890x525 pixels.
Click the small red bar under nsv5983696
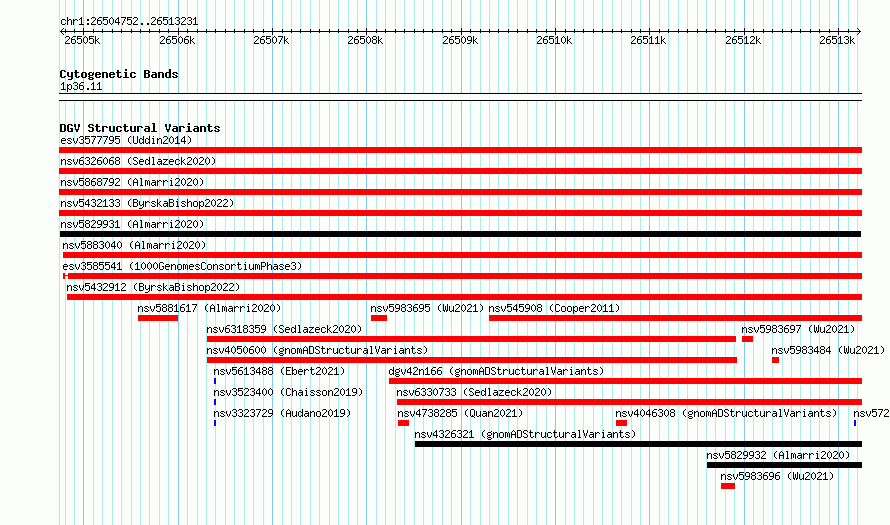(728, 486)
